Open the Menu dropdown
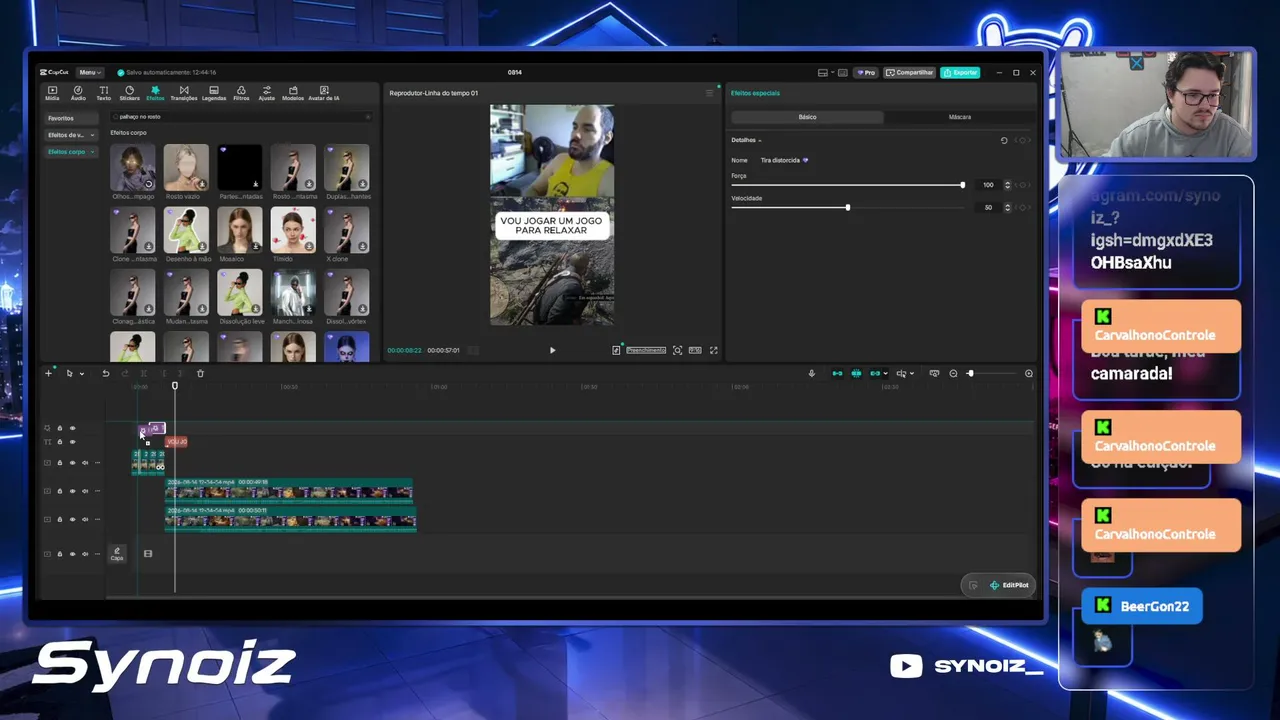Screen dimensions: 1280x720 [89, 72]
